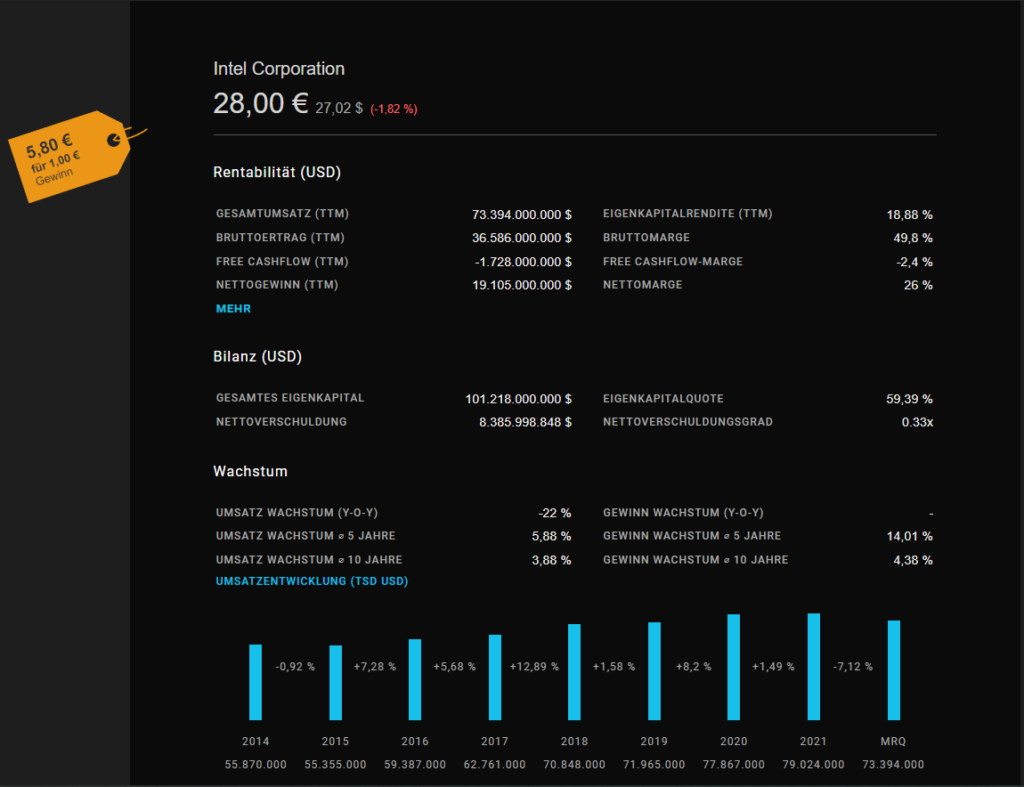Click the +12,89 % change label
The image size is (1024, 787).
(x=534, y=667)
